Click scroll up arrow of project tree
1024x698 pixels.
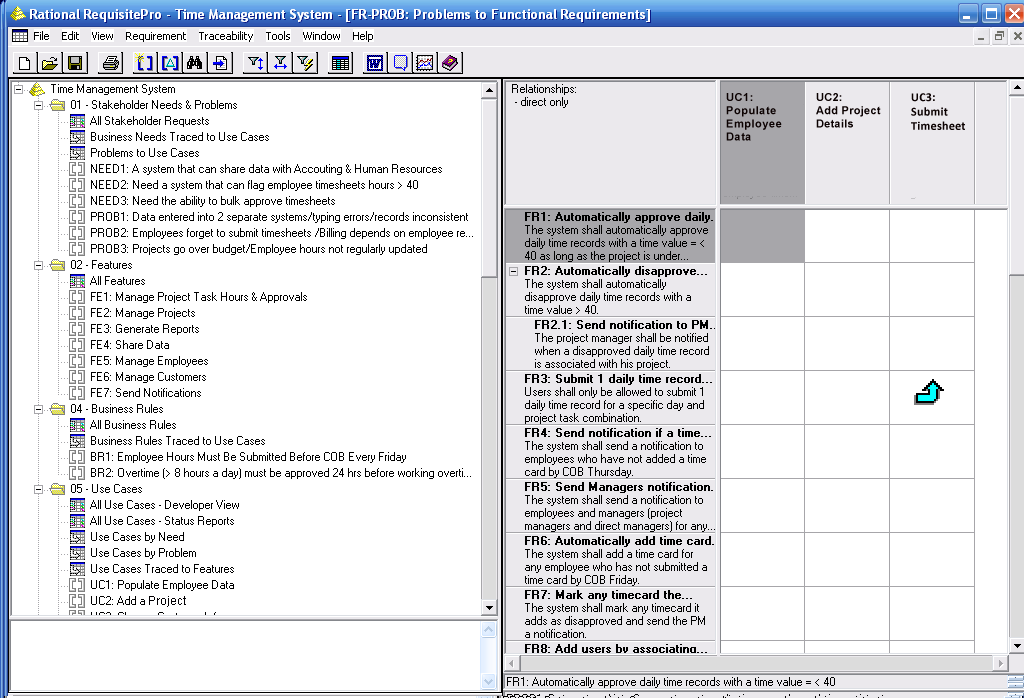pos(489,90)
